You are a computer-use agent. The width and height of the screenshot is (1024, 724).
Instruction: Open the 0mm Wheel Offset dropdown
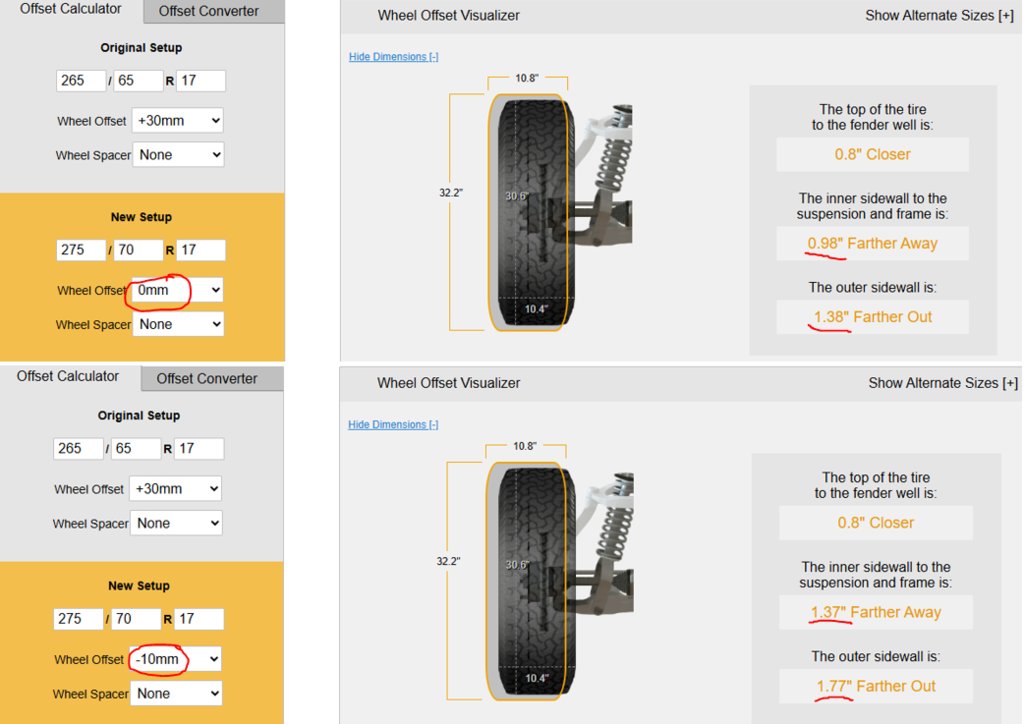pyautogui.click(x=178, y=290)
